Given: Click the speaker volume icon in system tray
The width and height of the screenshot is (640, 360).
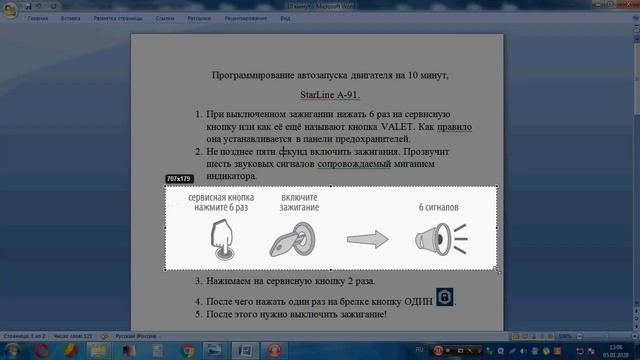Looking at the screenshot, I should click(523, 351).
